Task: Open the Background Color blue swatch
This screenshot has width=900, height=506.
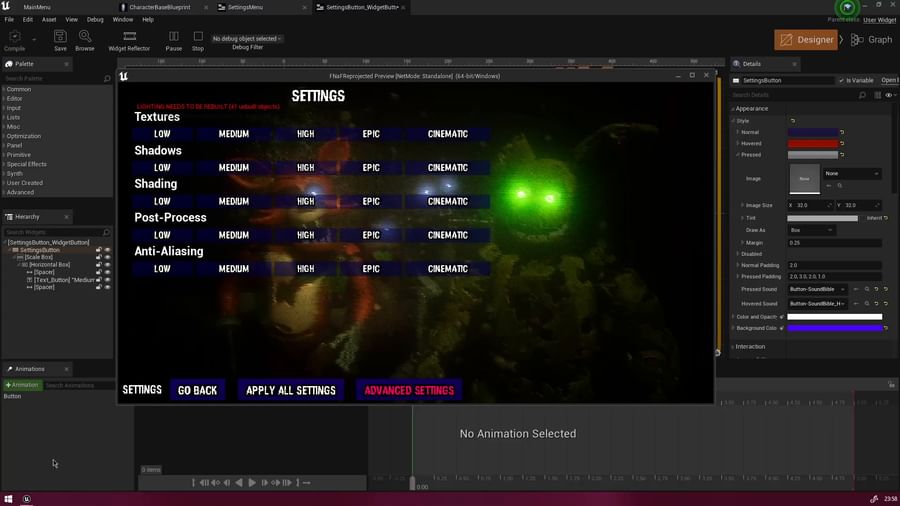Action: tap(835, 328)
